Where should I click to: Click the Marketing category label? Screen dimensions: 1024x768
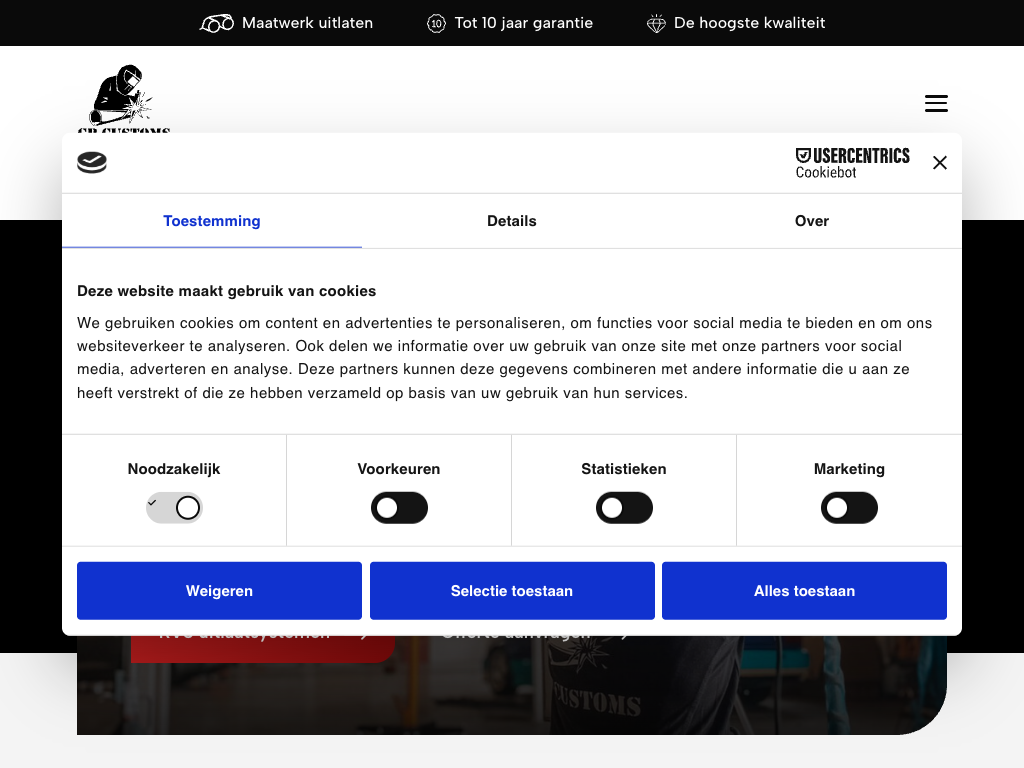pos(849,469)
